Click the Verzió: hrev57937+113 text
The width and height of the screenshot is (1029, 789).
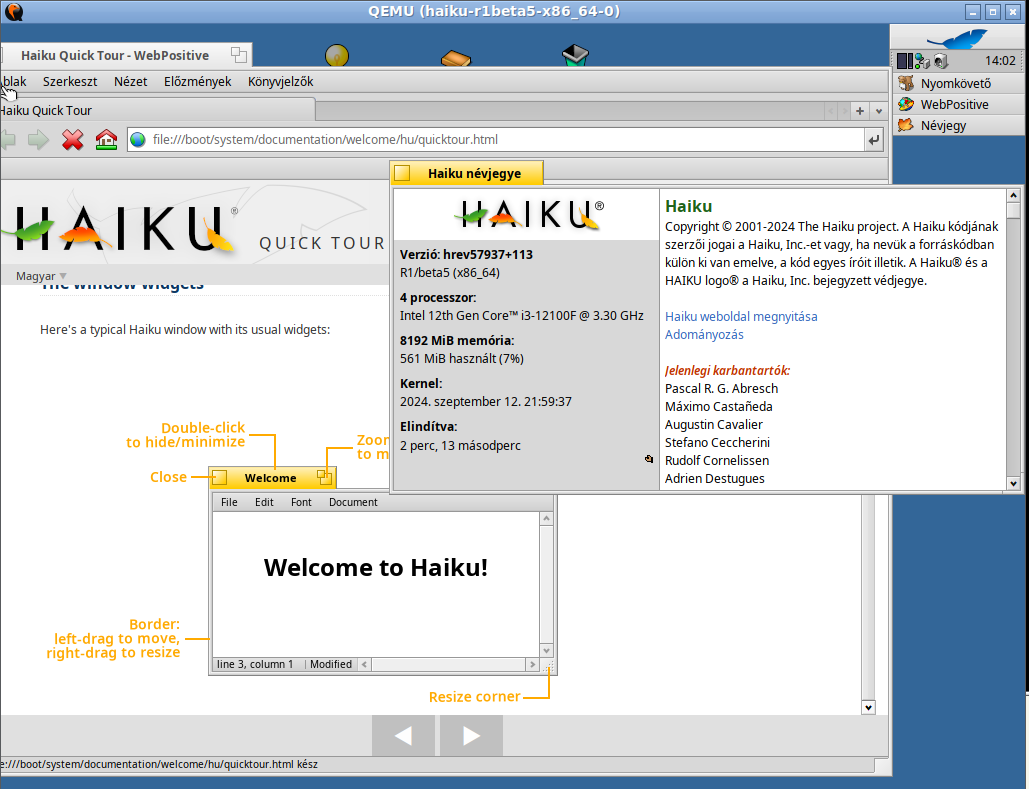466,255
